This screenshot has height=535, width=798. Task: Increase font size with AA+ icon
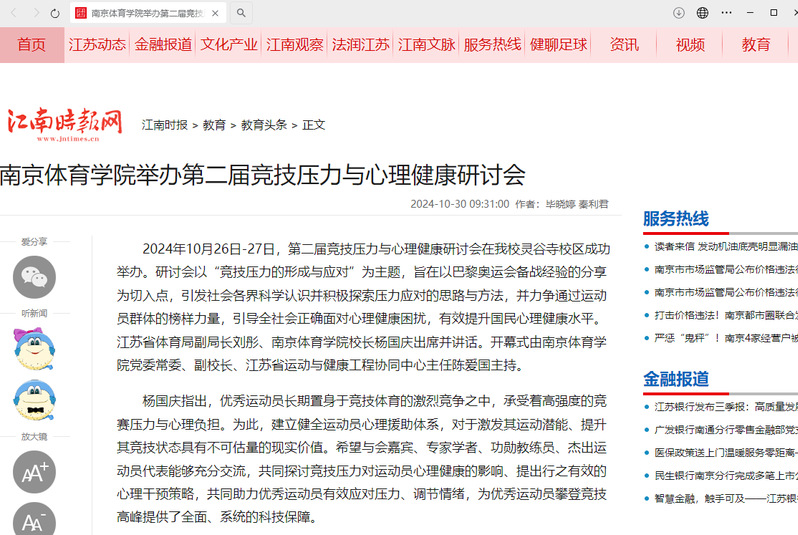pos(34,472)
